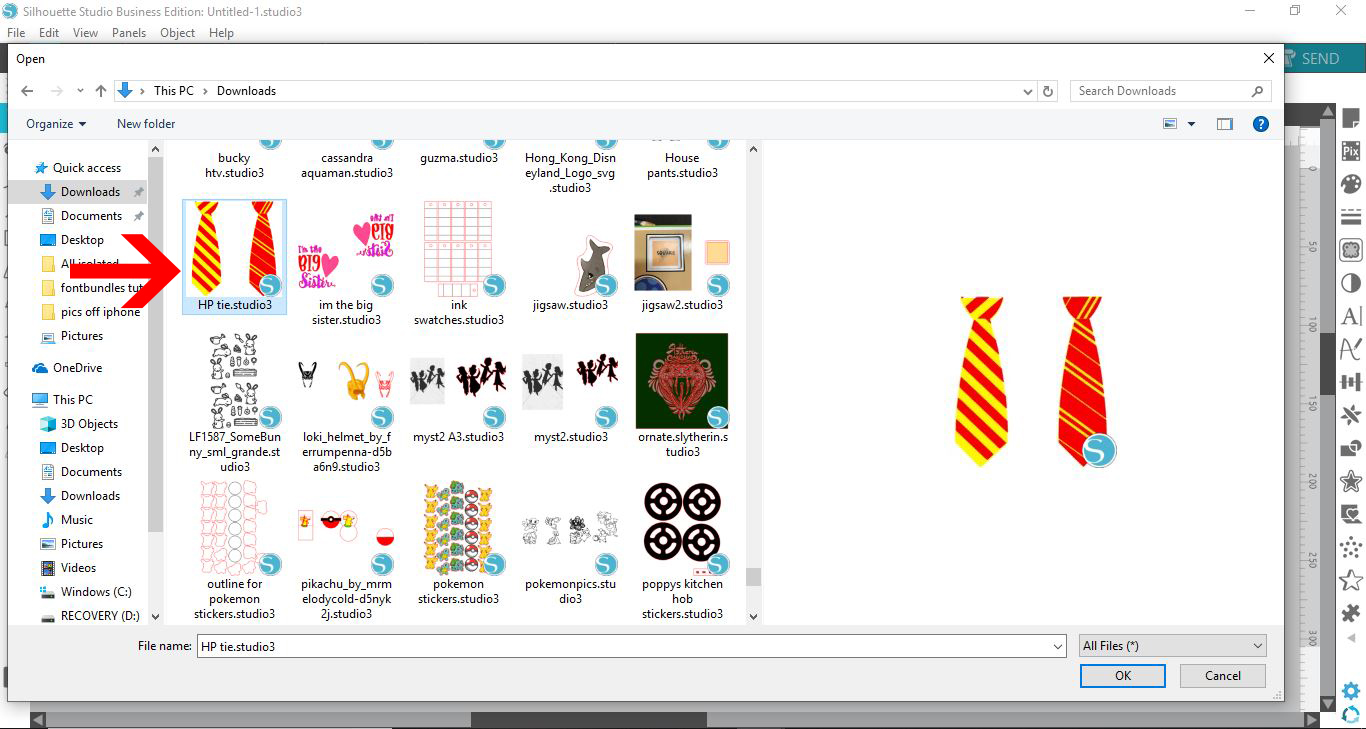This screenshot has height=729, width=1366.
Task: Select Downloads under Quick access
Action: (91, 192)
